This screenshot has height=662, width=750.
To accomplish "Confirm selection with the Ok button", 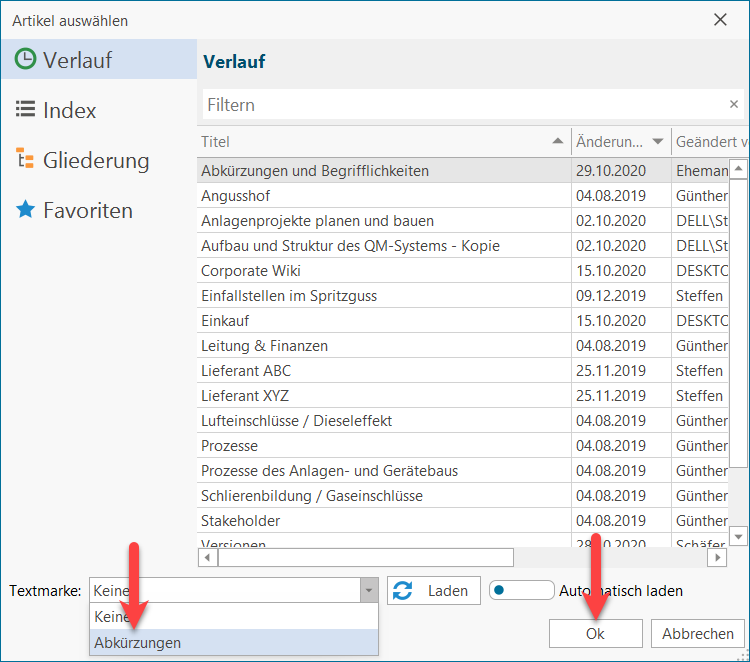I will 595,633.
